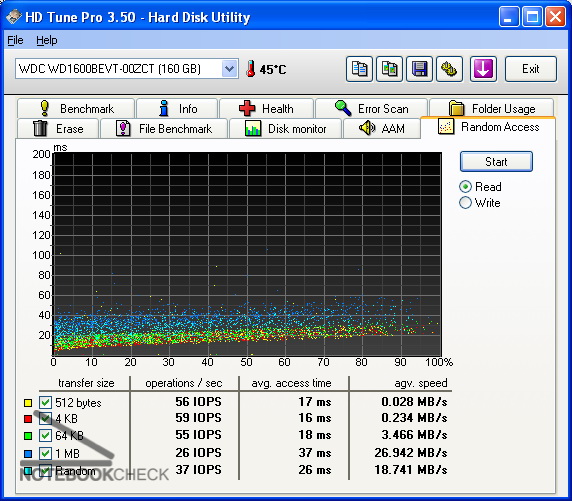Viewport: 572px width, 501px height.
Task: Click the 18.741 MB/s speed value
Action: pos(411,470)
